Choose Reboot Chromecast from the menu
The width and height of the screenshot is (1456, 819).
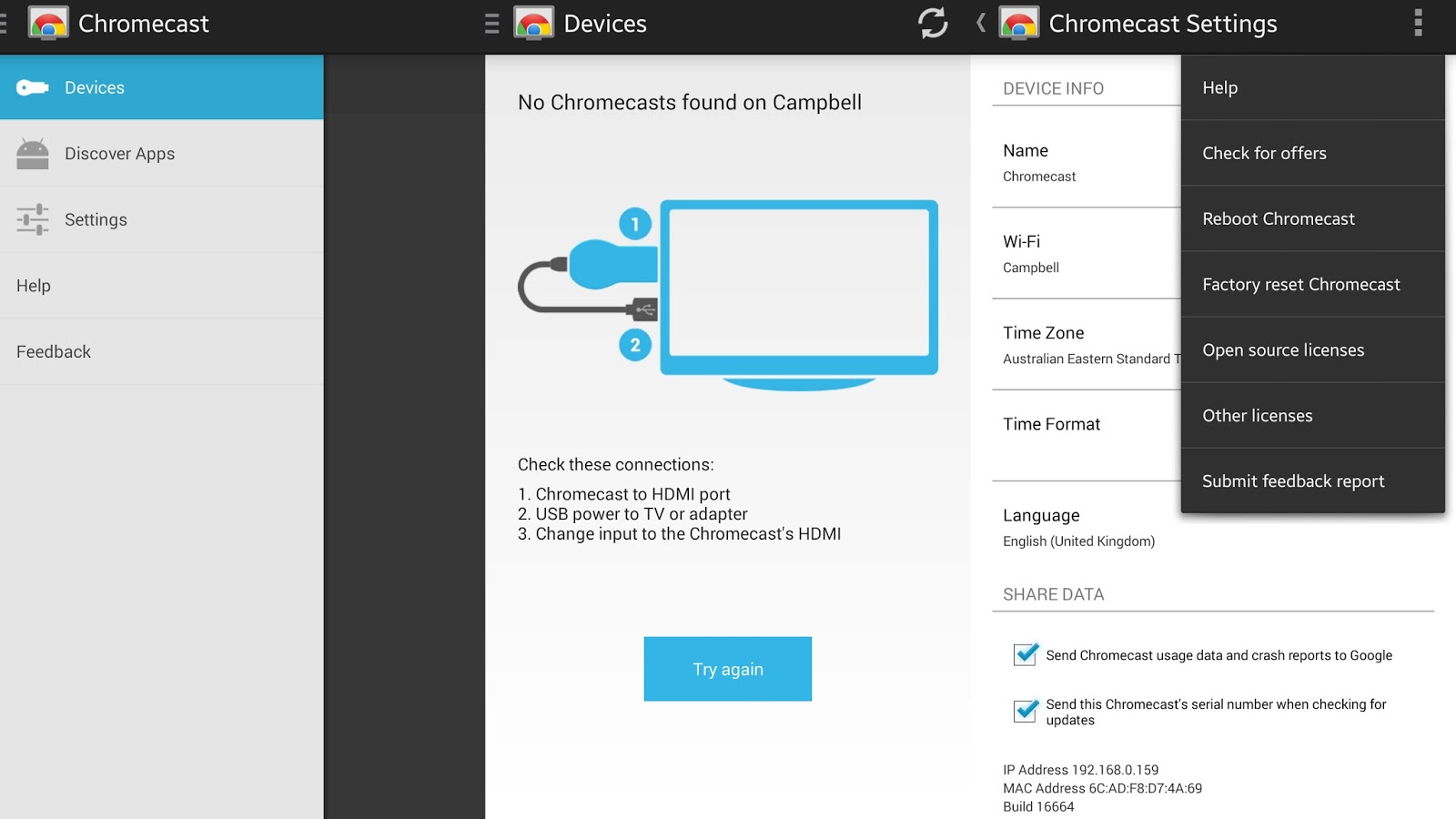pyautogui.click(x=1313, y=218)
